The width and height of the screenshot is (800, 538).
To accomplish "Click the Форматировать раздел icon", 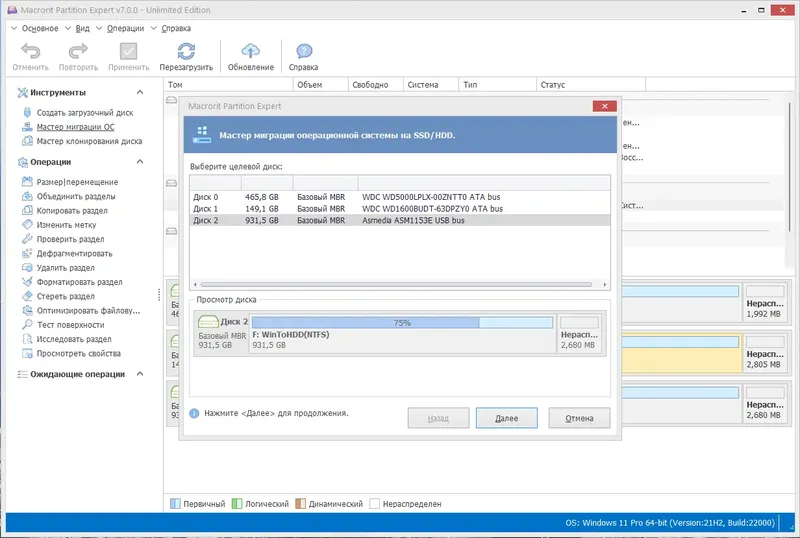I will coord(28,282).
